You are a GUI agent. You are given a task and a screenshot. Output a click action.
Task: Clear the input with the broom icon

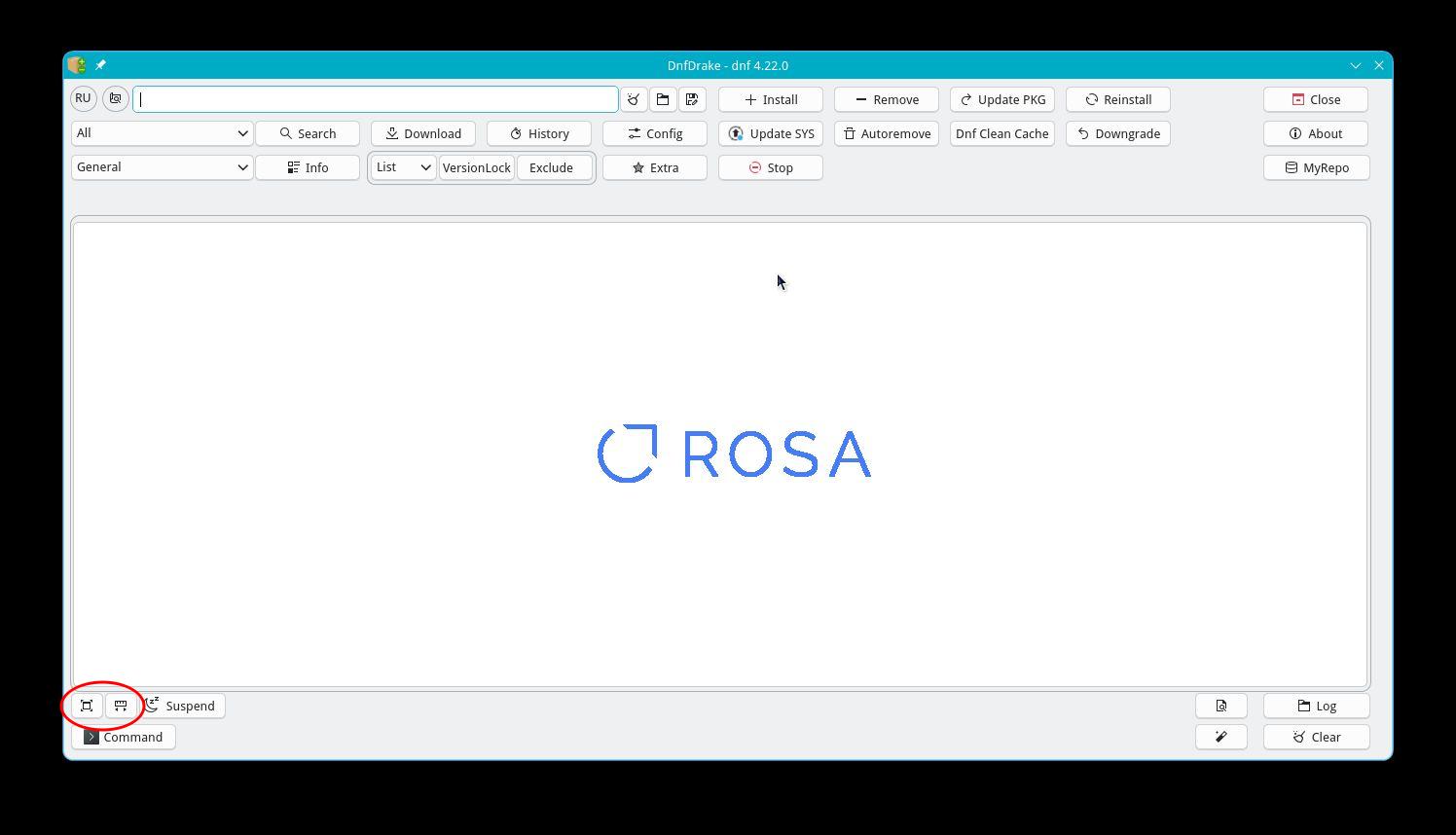(x=634, y=99)
